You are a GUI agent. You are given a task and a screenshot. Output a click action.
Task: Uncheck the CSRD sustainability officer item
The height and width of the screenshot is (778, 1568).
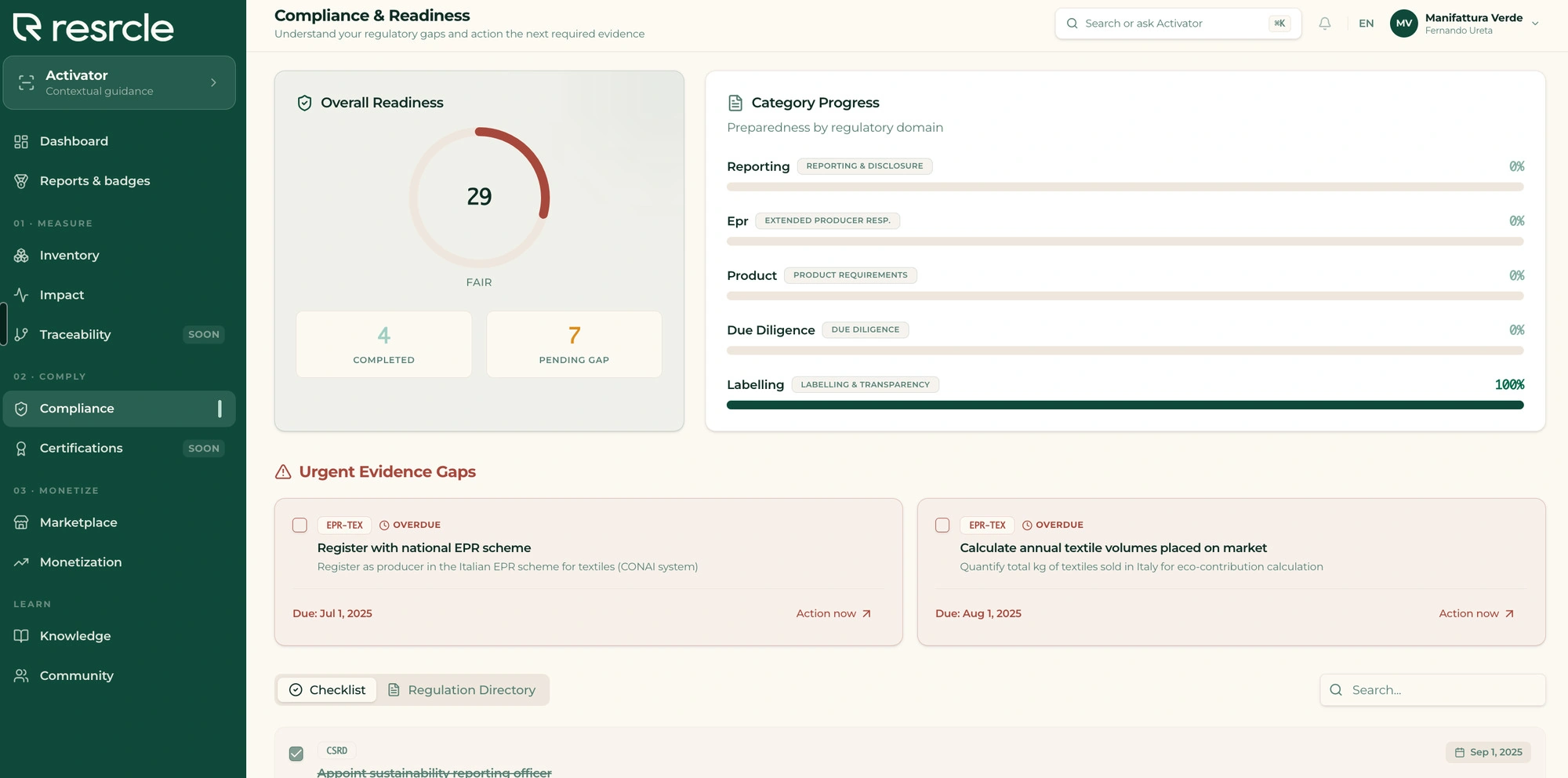(x=296, y=754)
